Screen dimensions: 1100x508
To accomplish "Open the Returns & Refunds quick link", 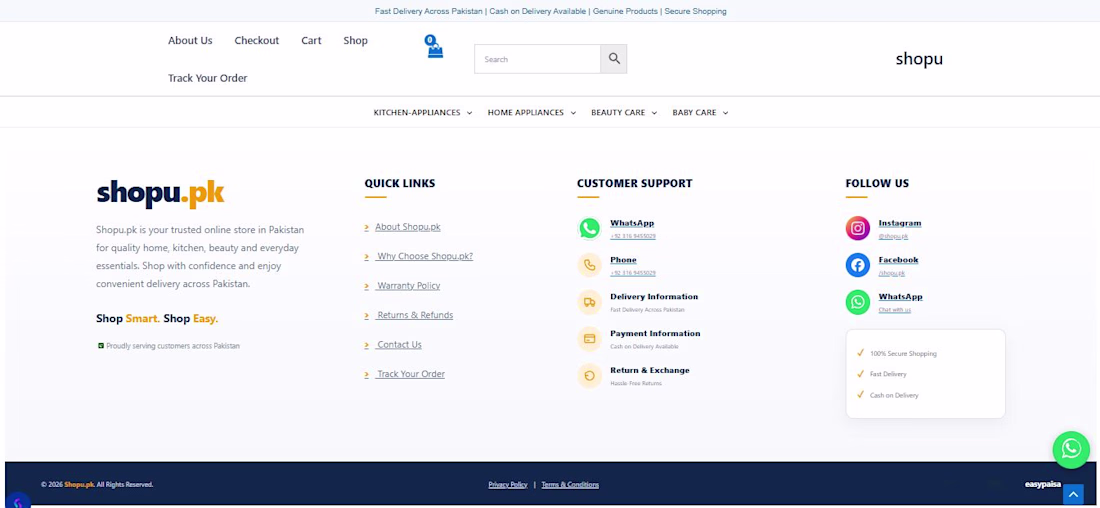I will [415, 315].
